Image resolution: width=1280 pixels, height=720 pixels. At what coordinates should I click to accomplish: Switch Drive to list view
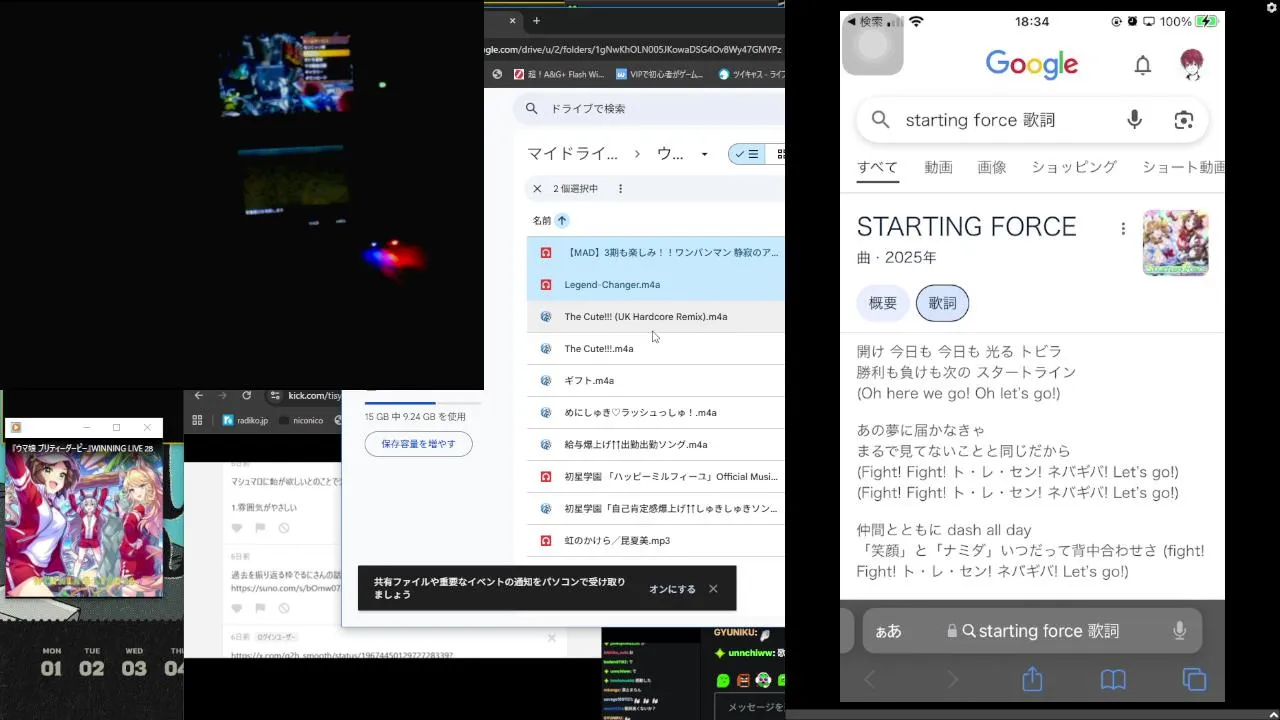point(746,154)
